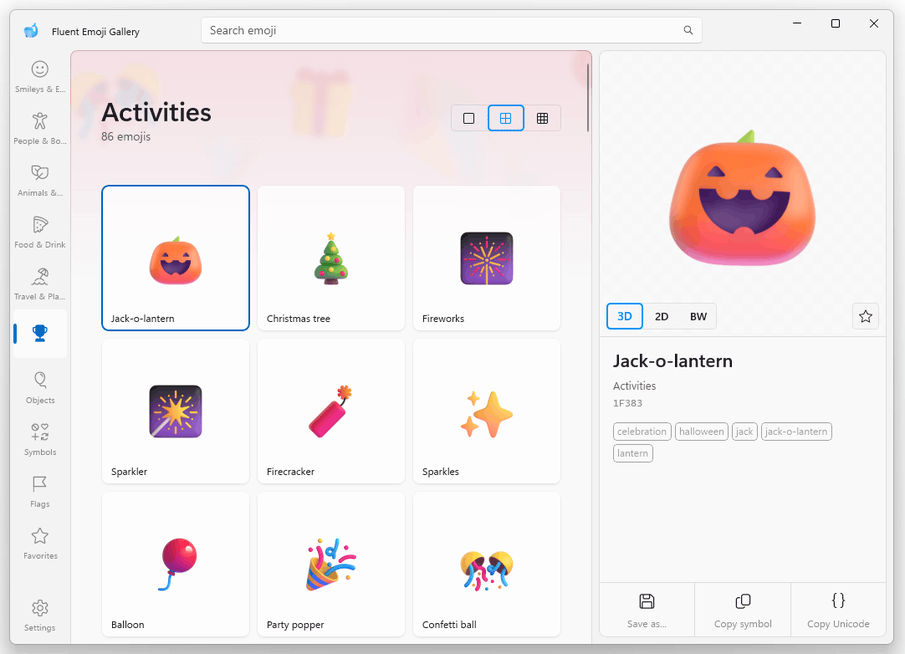The height and width of the screenshot is (654, 905).
Task: Click Save as... button
Action: (x=647, y=610)
